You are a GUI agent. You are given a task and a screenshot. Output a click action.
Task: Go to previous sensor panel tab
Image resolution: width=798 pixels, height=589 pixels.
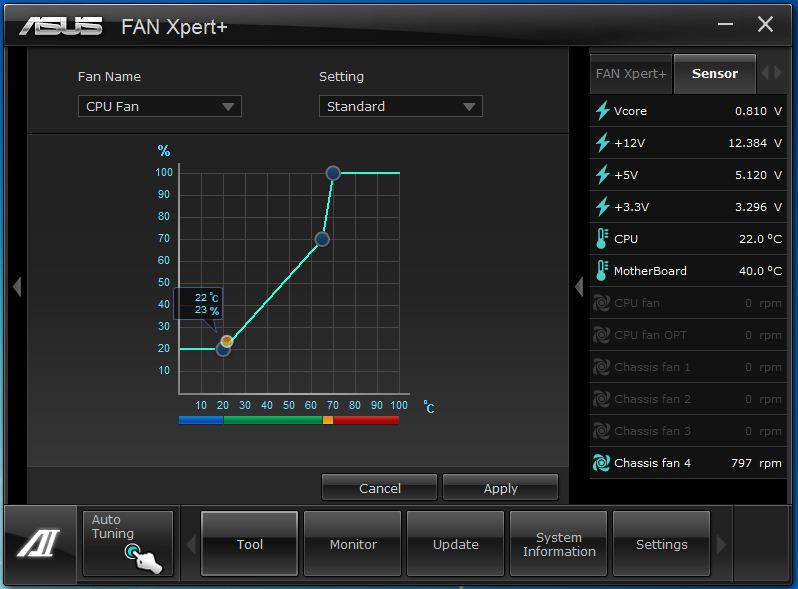tap(765, 73)
